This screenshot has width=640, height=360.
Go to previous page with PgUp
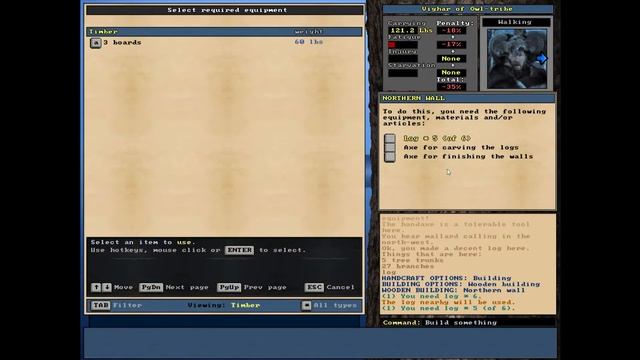[229, 287]
